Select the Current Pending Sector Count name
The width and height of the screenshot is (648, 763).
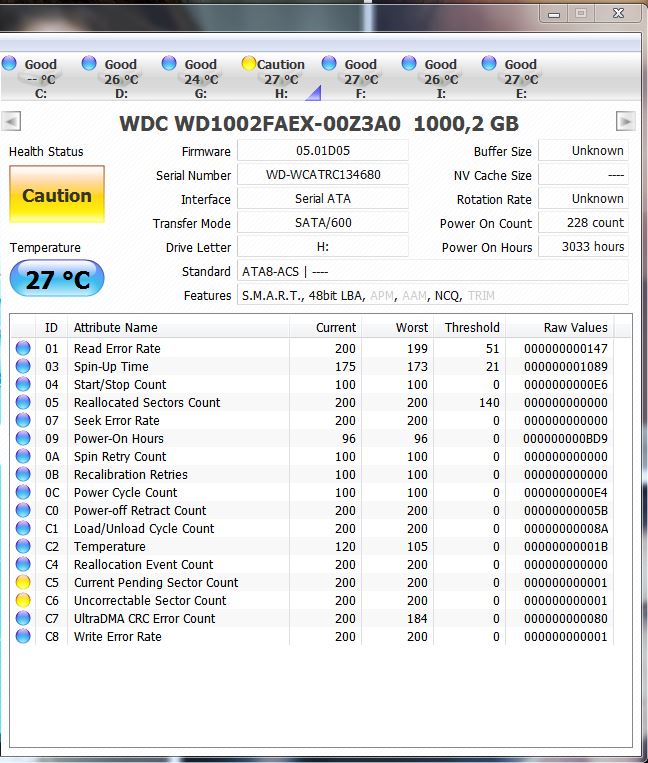[156, 582]
